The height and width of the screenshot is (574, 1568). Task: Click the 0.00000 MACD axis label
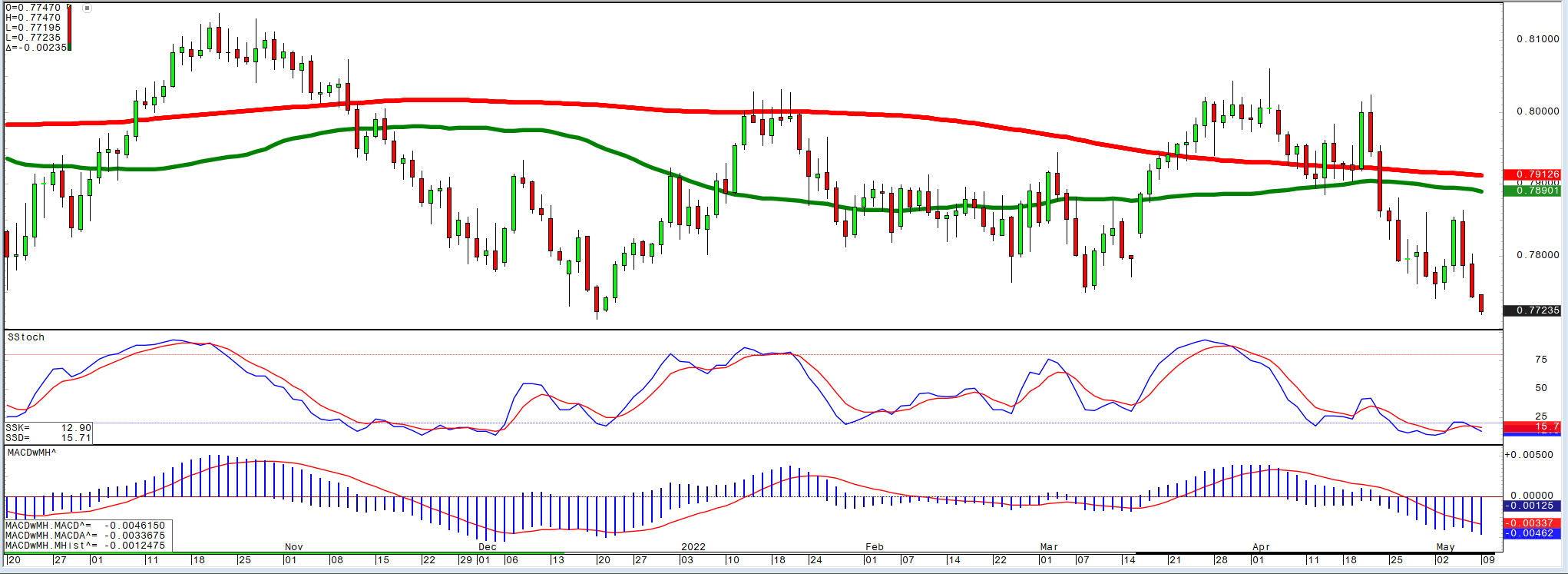pyautogui.click(x=1532, y=496)
